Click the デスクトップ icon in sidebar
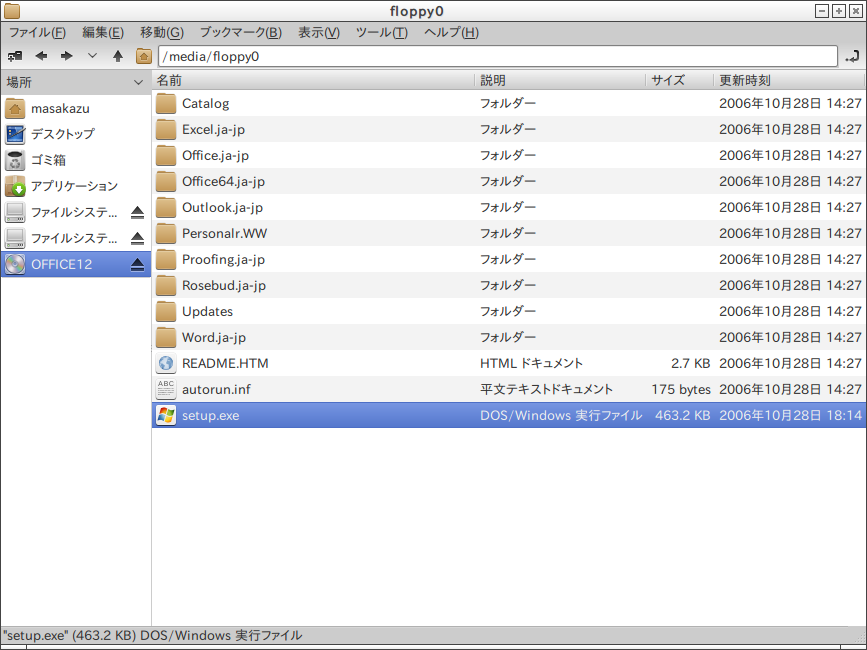 15,134
